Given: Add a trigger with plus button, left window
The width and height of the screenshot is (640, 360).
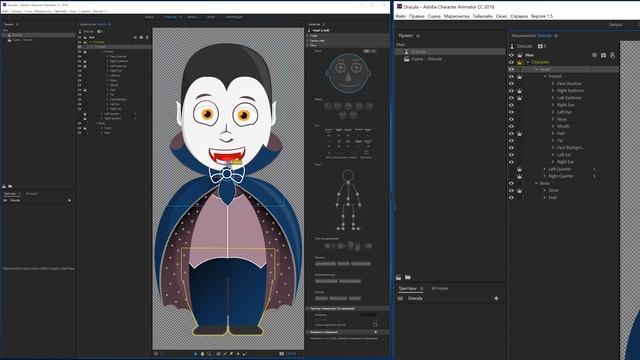Looking at the screenshot, I should (x=69, y=200).
